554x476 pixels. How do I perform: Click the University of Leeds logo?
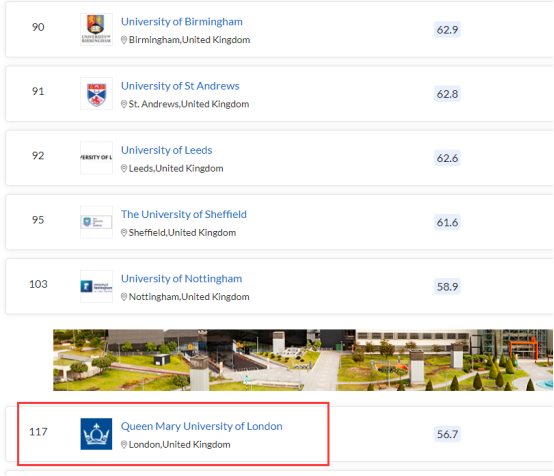click(96, 158)
